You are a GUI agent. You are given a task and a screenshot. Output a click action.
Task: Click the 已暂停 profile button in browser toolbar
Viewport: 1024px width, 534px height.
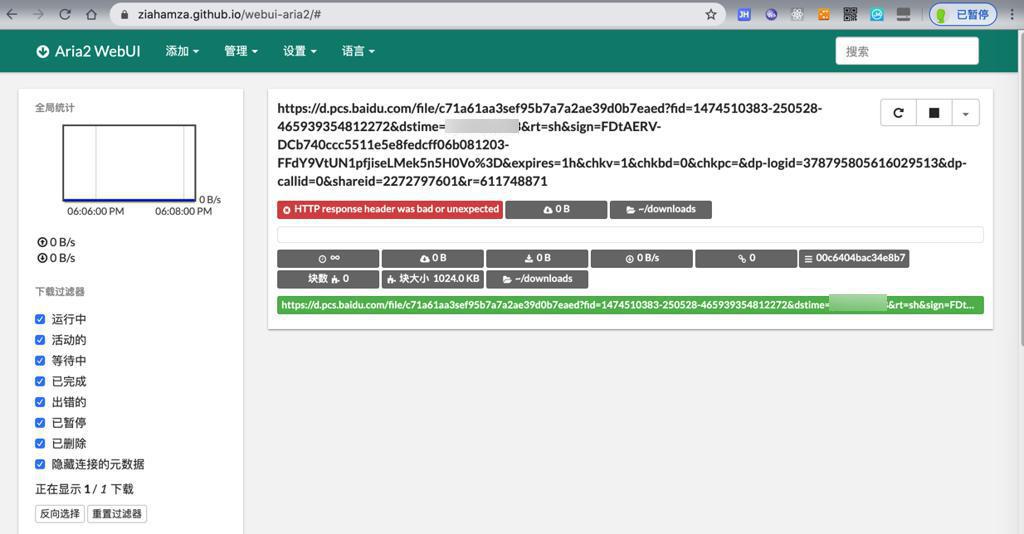(963, 14)
